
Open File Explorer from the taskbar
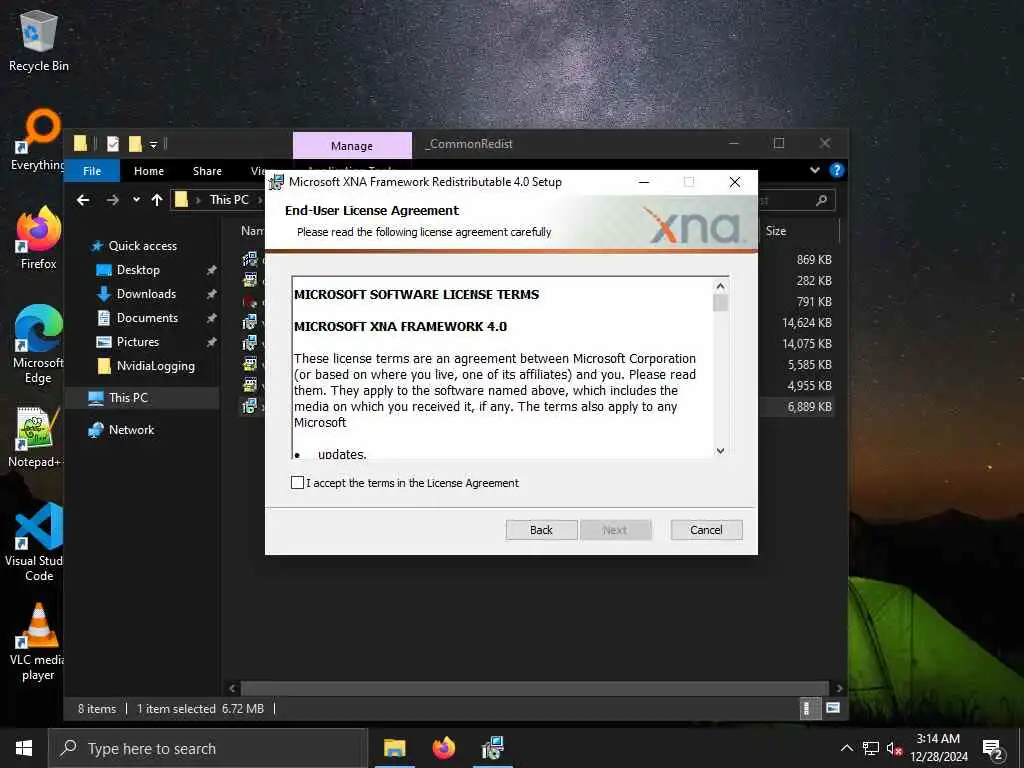click(394, 748)
